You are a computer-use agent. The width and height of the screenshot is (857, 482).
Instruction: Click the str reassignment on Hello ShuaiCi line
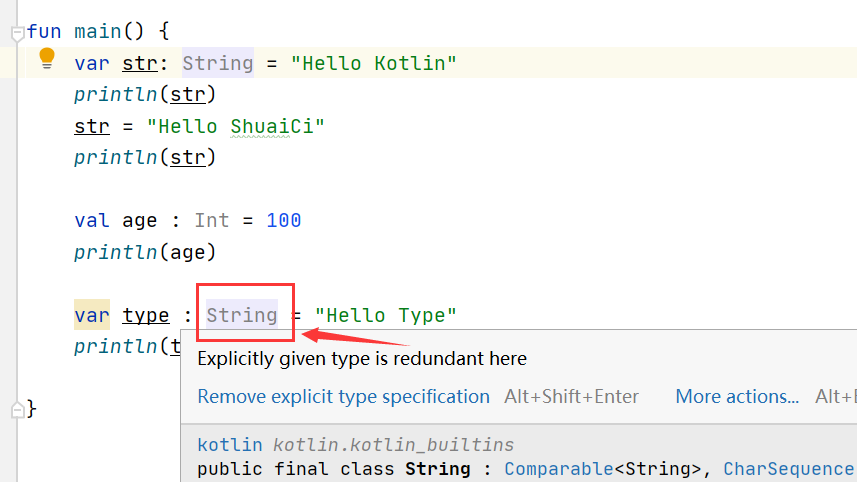click(92, 127)
